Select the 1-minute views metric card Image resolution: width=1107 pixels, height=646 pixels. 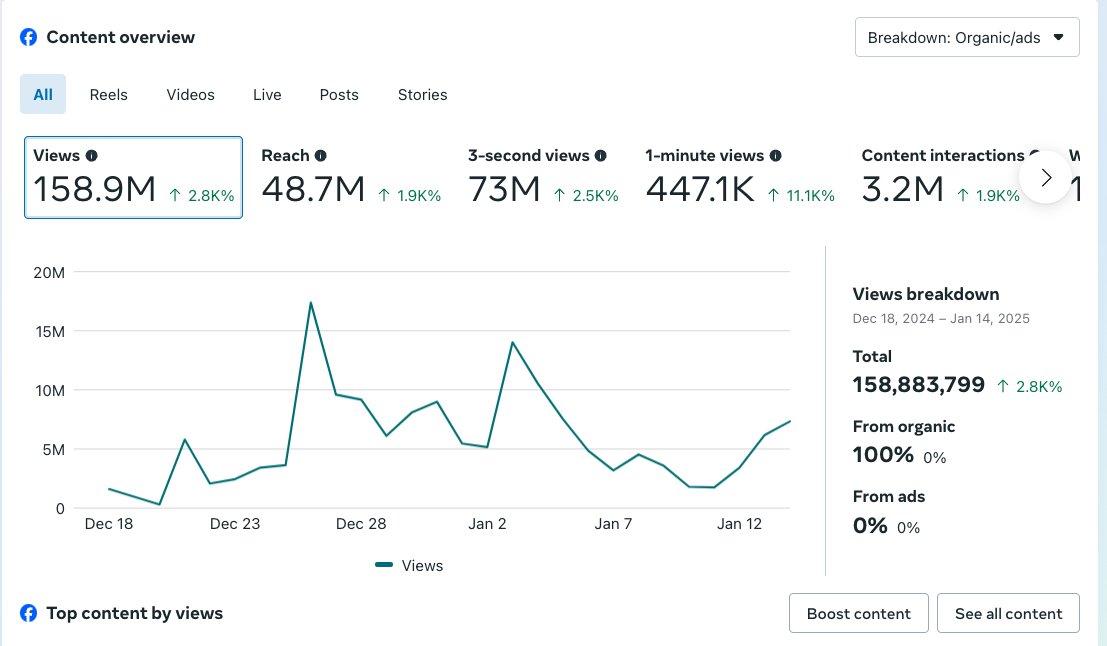tap(740, 177)
